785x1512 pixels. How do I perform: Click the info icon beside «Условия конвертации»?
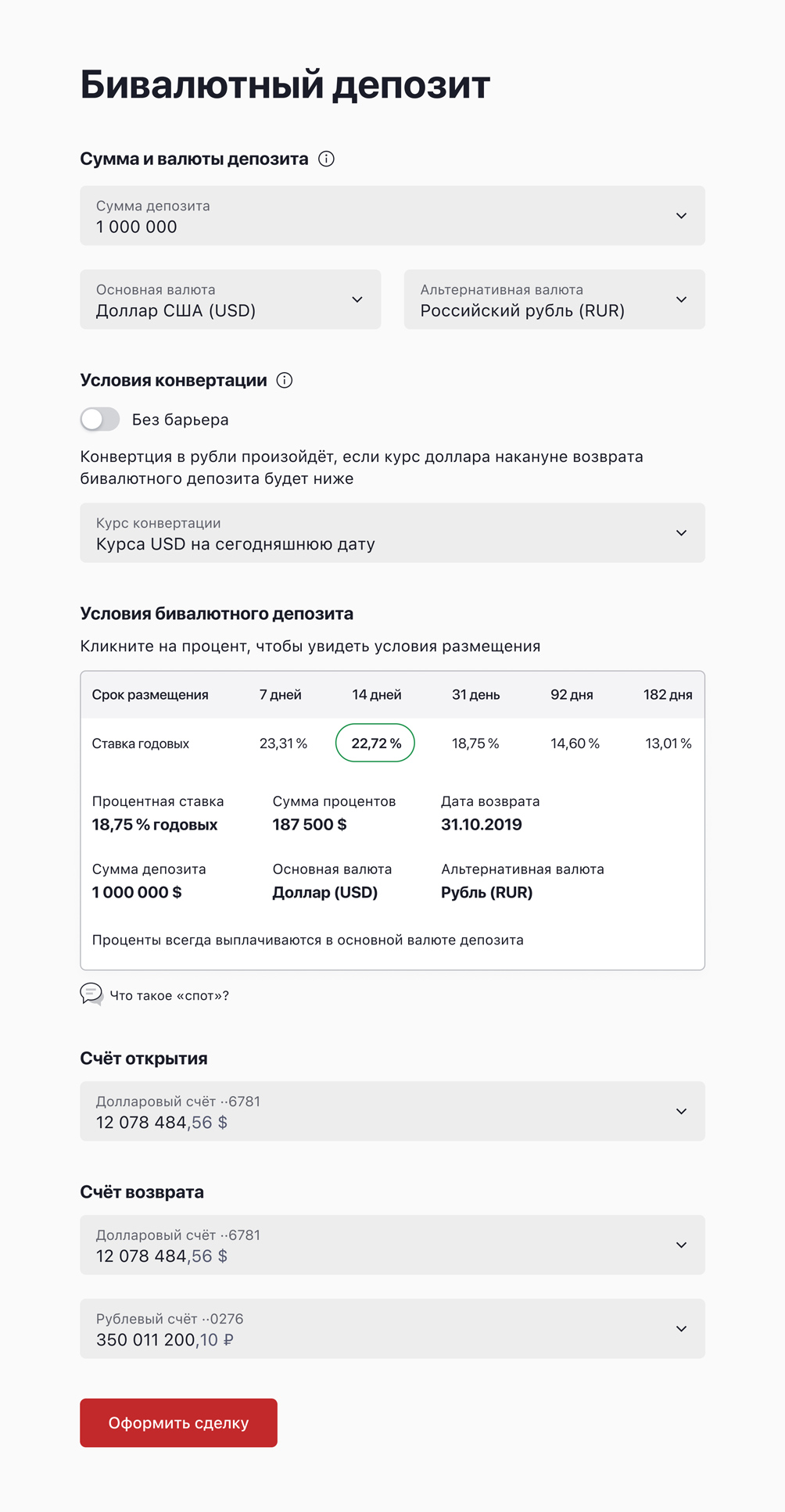(285, 381)
